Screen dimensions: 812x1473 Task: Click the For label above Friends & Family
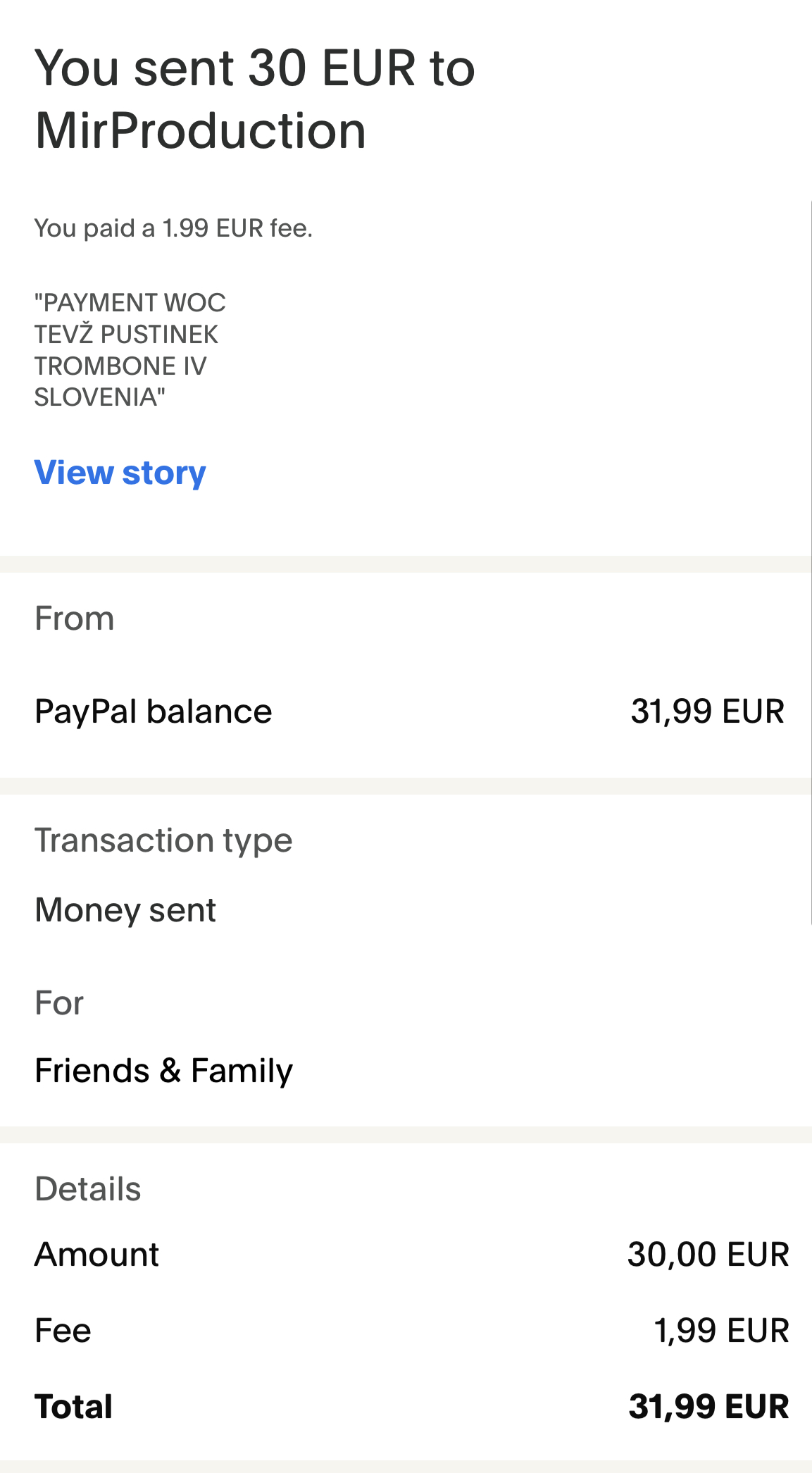click(x=59, y=1003)
